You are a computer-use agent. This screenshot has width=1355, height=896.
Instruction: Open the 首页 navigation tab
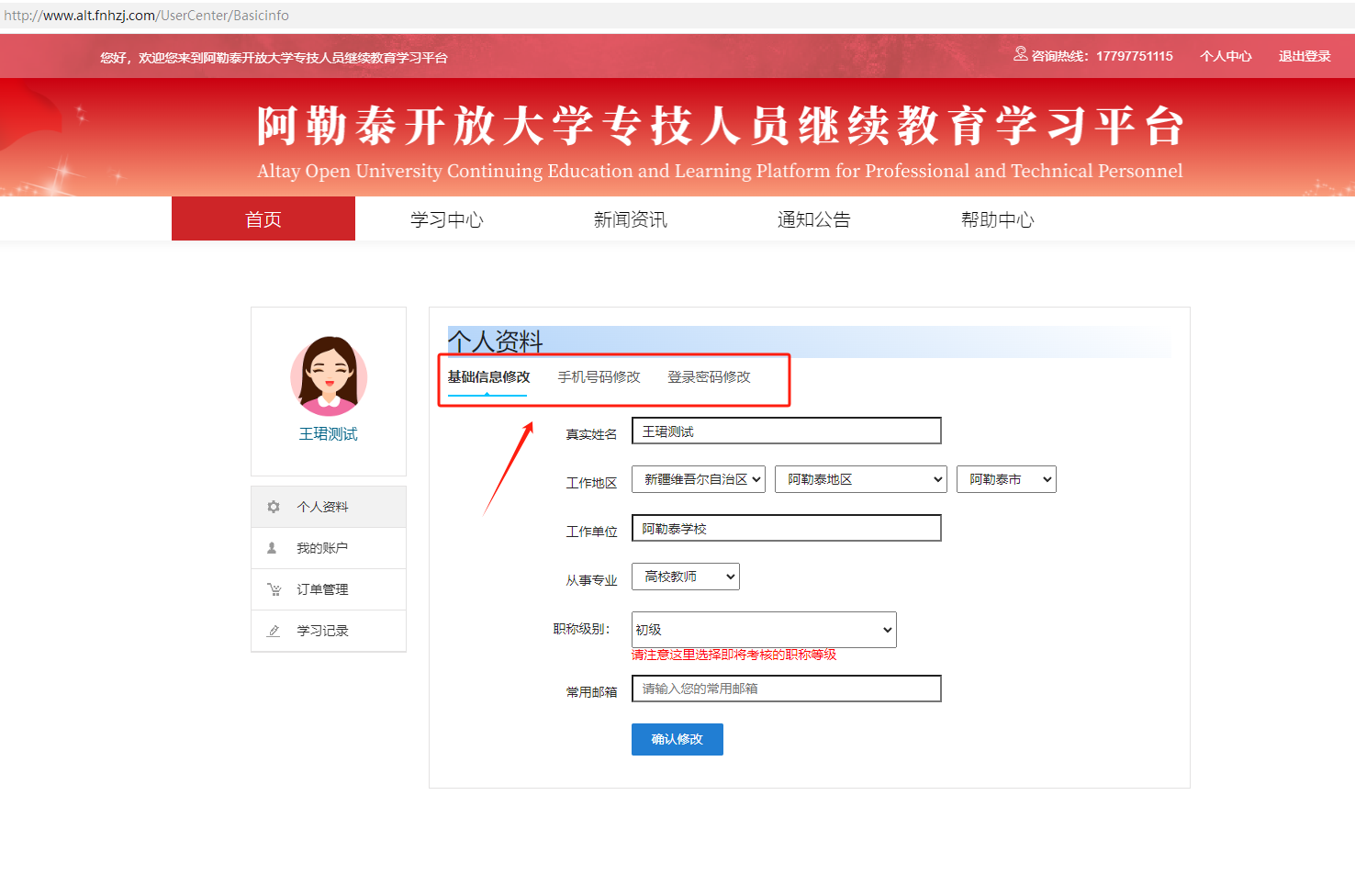point(263,218)
